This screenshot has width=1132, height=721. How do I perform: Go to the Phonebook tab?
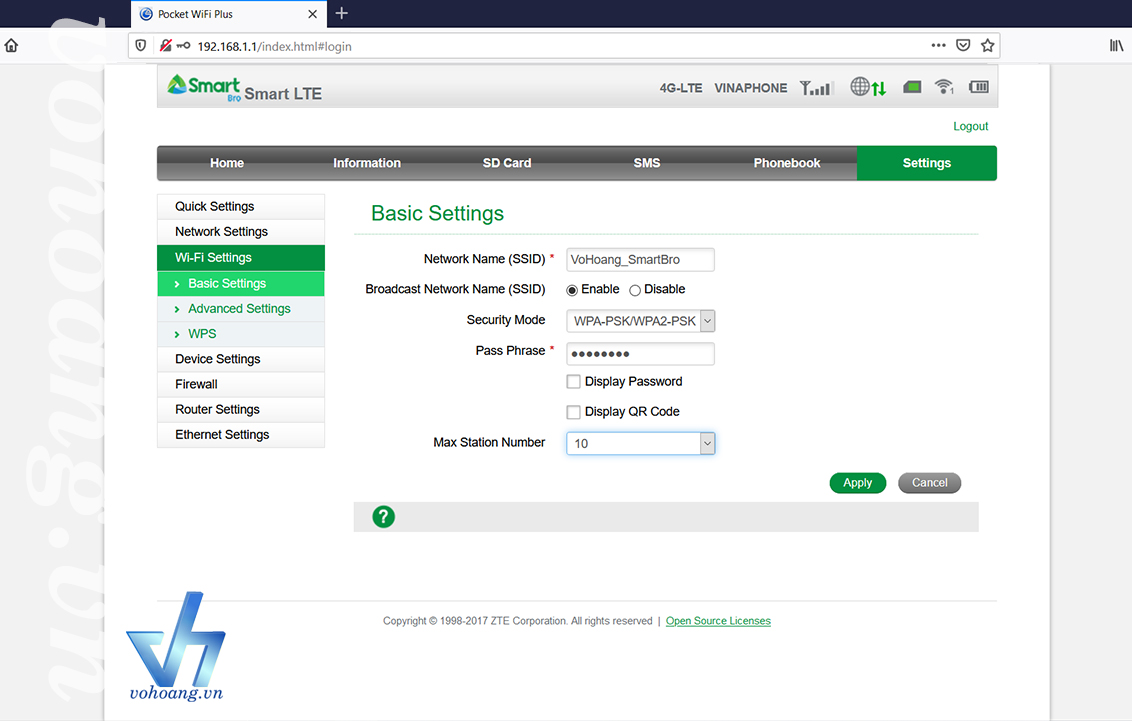point(787,163)
